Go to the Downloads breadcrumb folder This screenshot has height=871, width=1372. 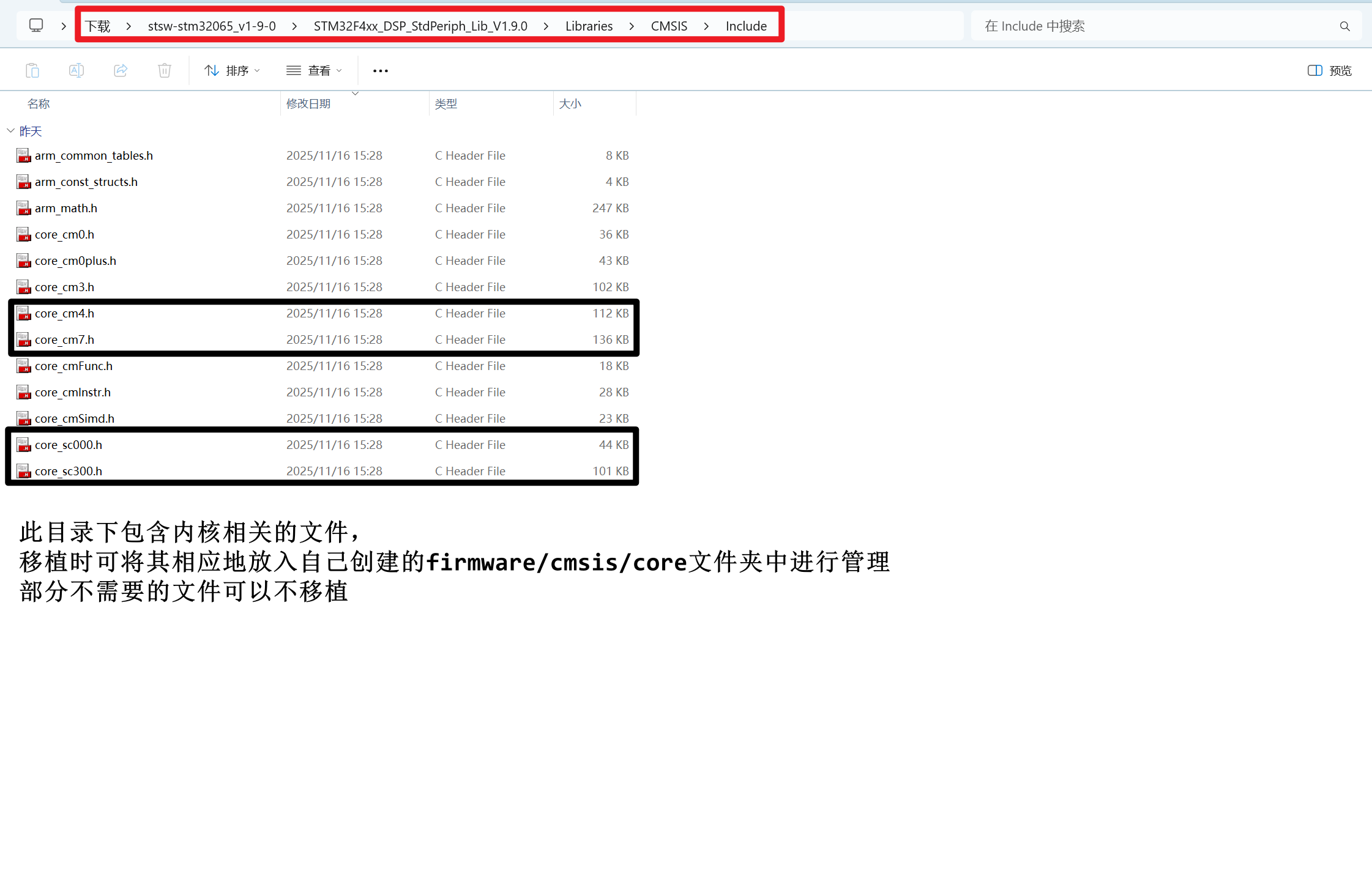(x=97, y=26)
